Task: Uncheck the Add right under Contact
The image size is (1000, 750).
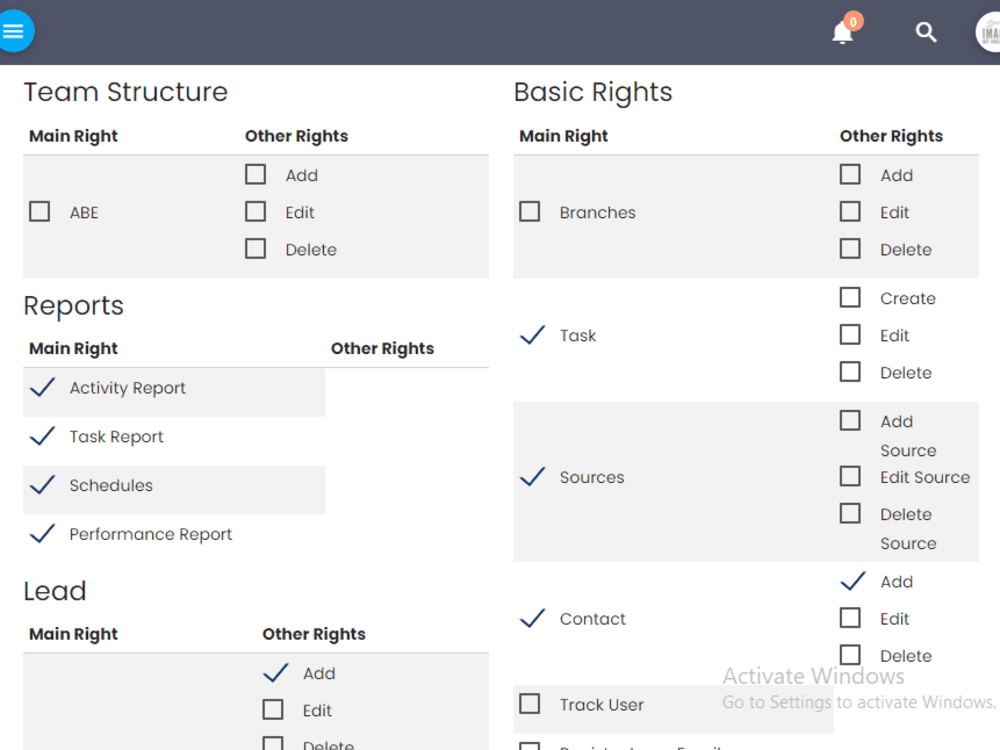Action: (853, 581)
